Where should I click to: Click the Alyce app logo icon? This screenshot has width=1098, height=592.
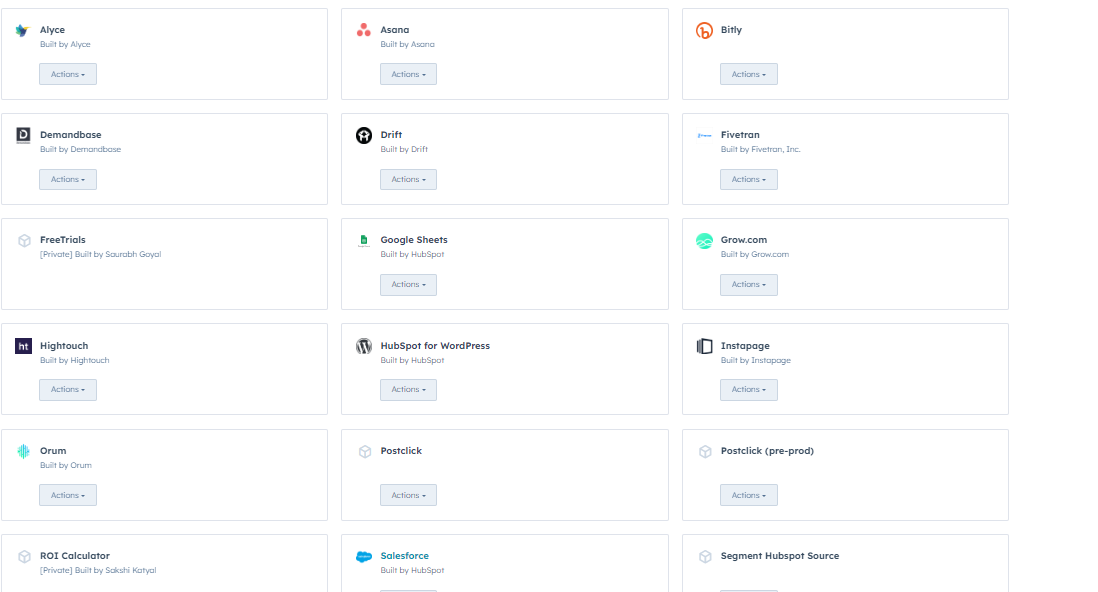click(23, 31)
